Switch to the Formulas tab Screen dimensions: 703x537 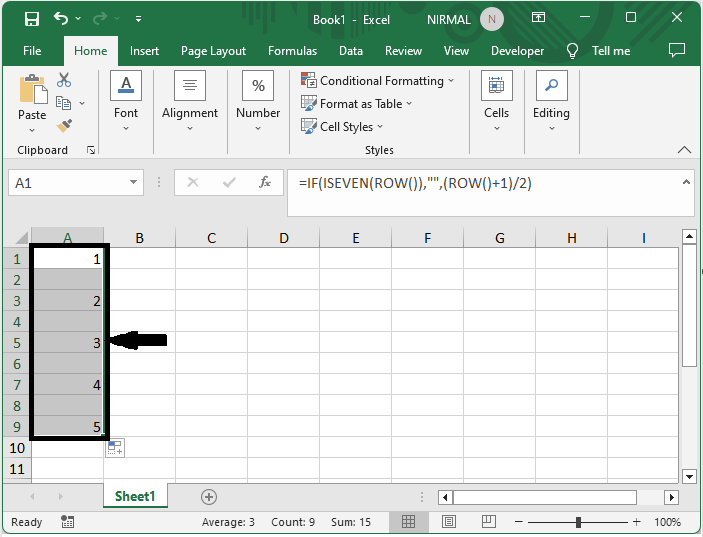(x=292, y=51)
